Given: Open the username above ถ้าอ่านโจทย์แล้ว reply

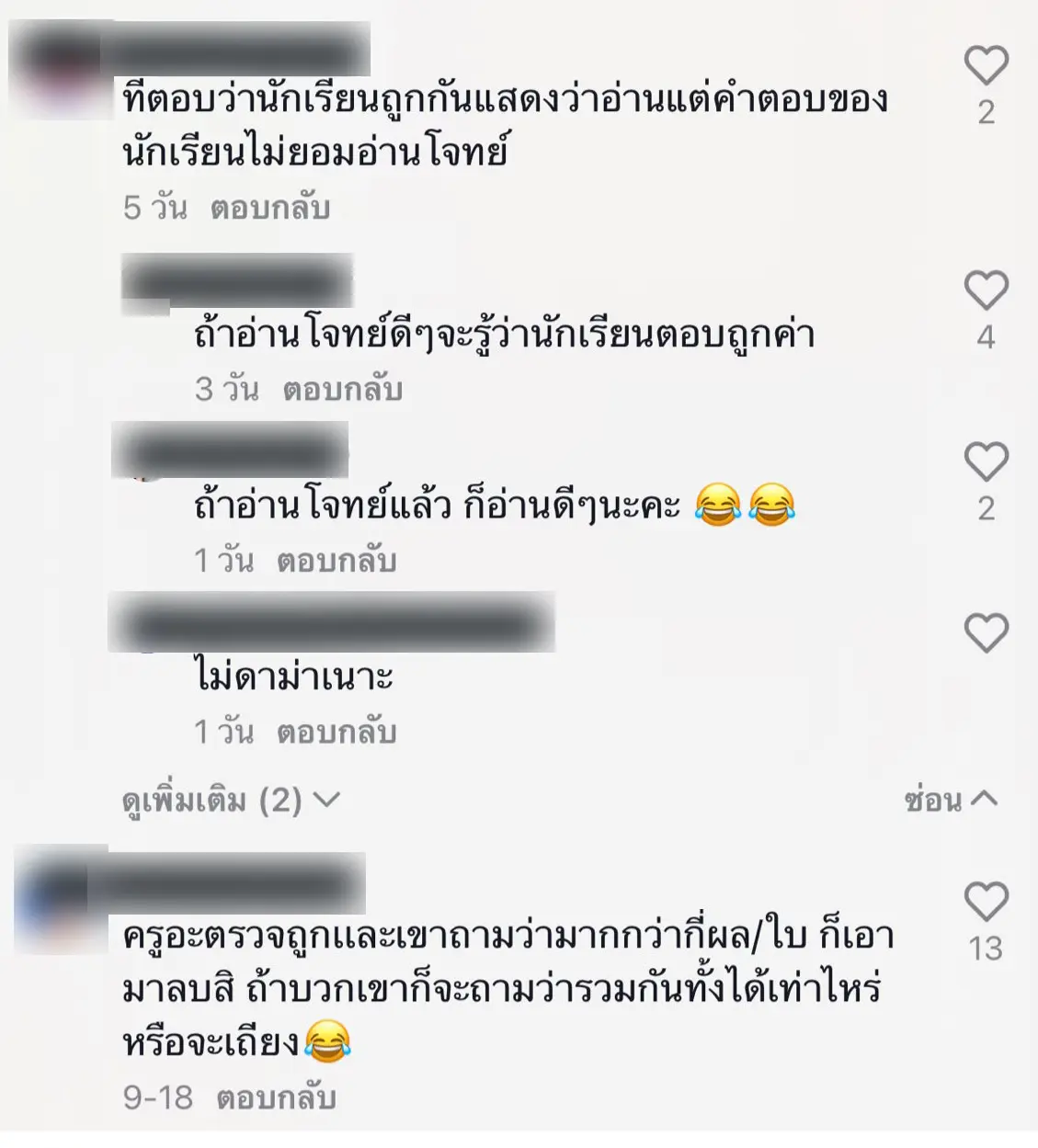Looking at the screenshot, I should pyautogui.click(x=230, y=450).
